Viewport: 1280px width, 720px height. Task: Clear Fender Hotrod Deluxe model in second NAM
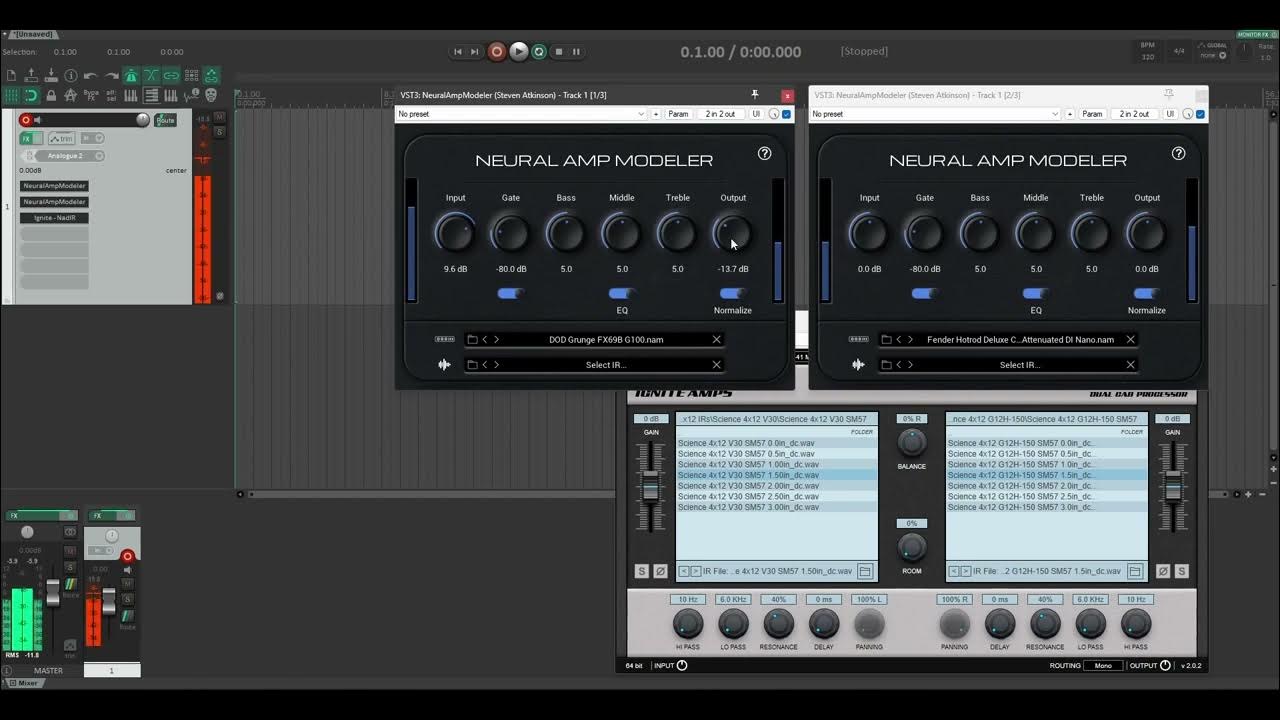(x=1130, y=339)
